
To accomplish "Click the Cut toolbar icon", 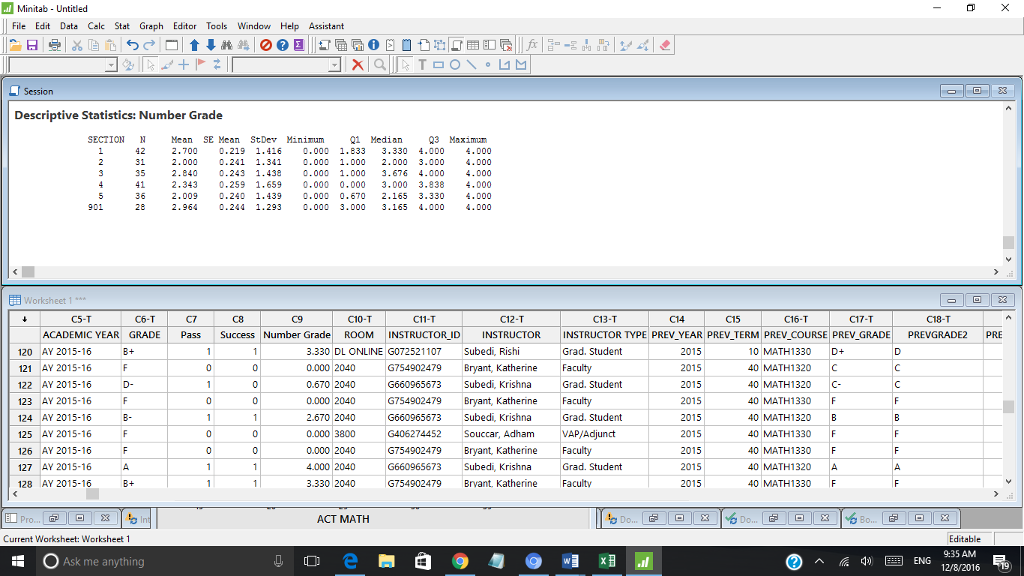I will pyautogui.click(x=77, y=44).
